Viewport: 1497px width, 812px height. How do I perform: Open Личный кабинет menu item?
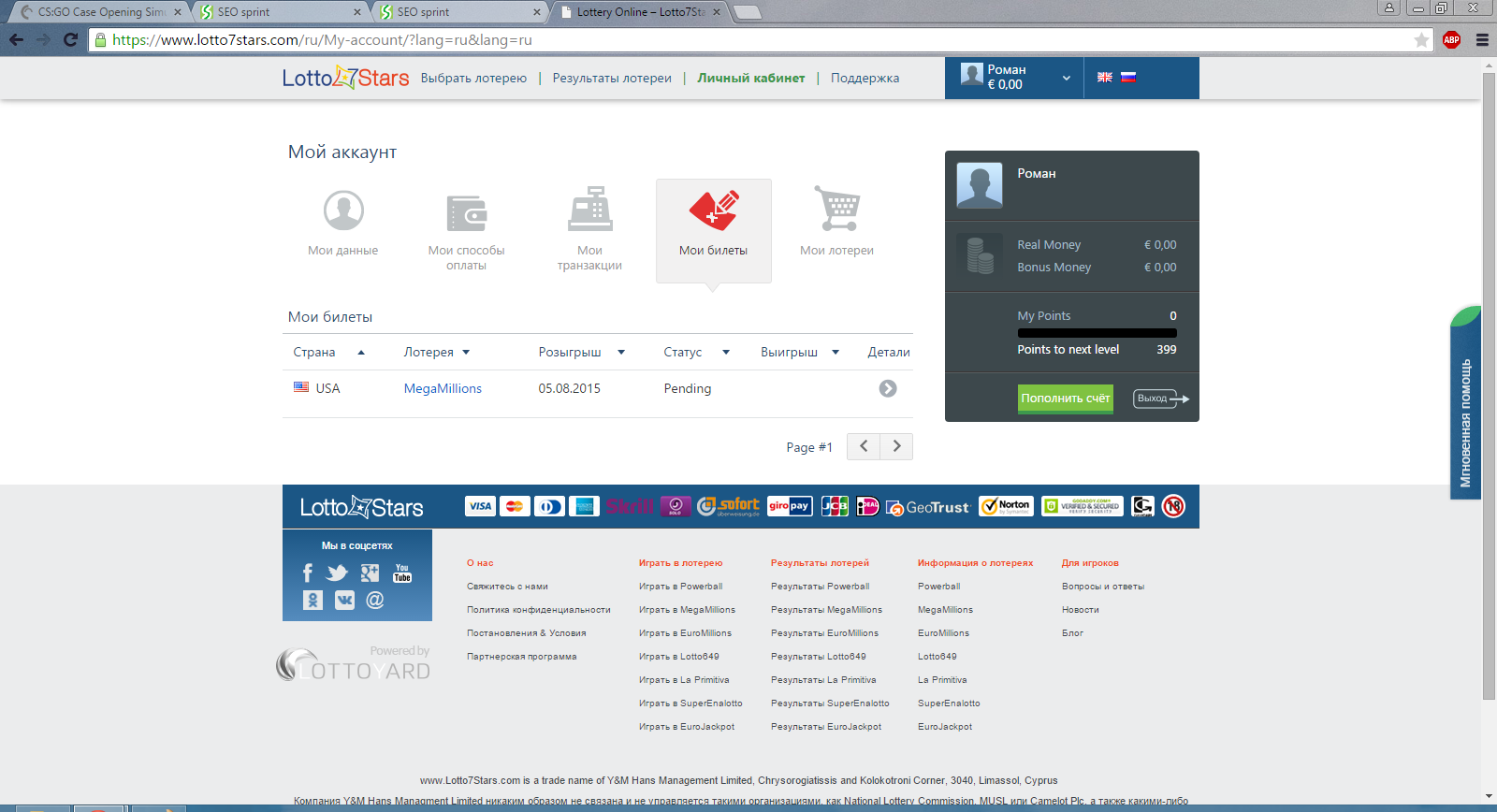[750, 78]
